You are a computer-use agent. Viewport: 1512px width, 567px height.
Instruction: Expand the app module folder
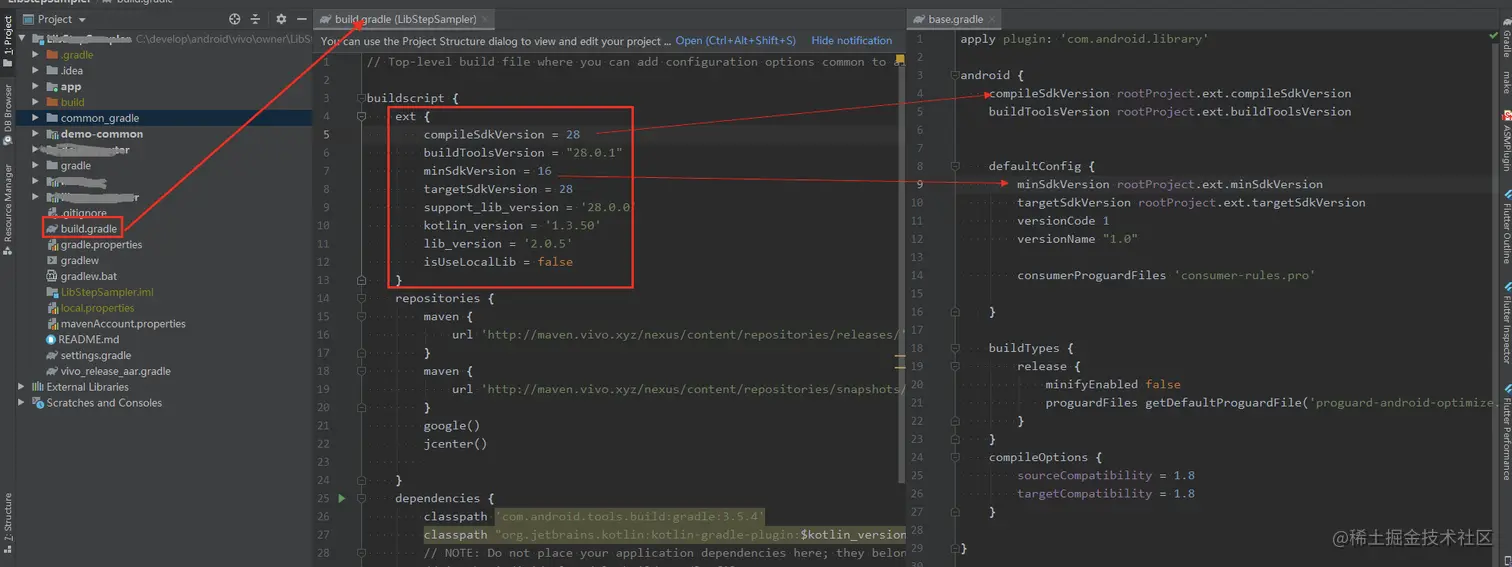tap(36, 87)
